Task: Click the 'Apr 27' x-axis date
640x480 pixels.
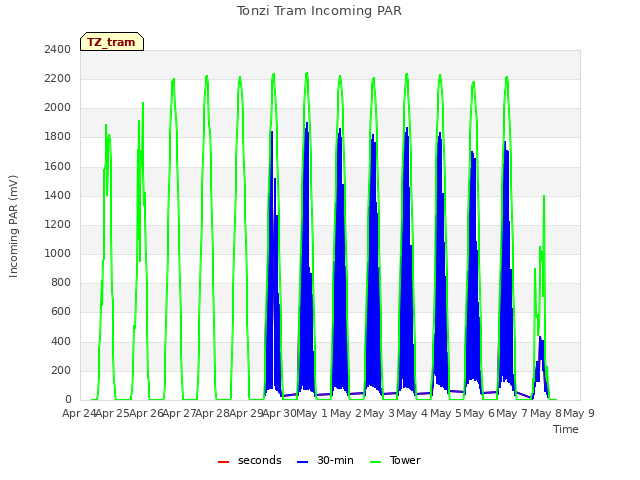Action: pos(179,413)
